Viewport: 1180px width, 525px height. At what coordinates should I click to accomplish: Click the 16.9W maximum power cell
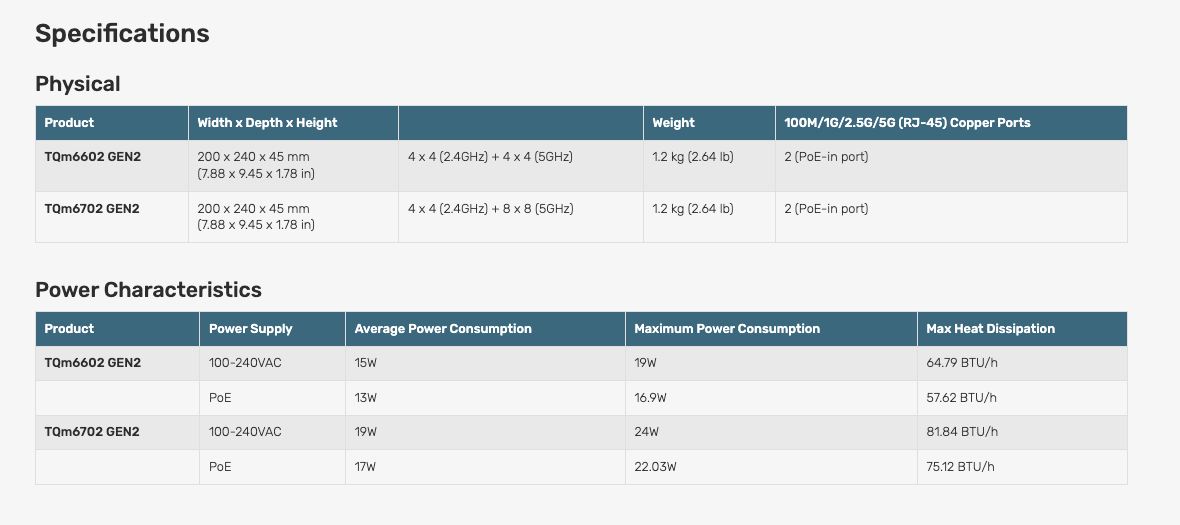(650, 398)
